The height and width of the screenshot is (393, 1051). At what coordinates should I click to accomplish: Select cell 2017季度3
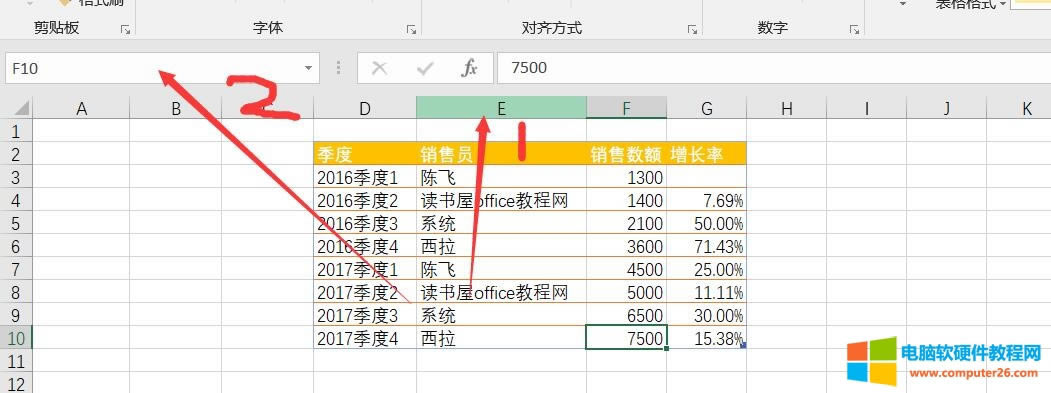click(x=365, y=315)
